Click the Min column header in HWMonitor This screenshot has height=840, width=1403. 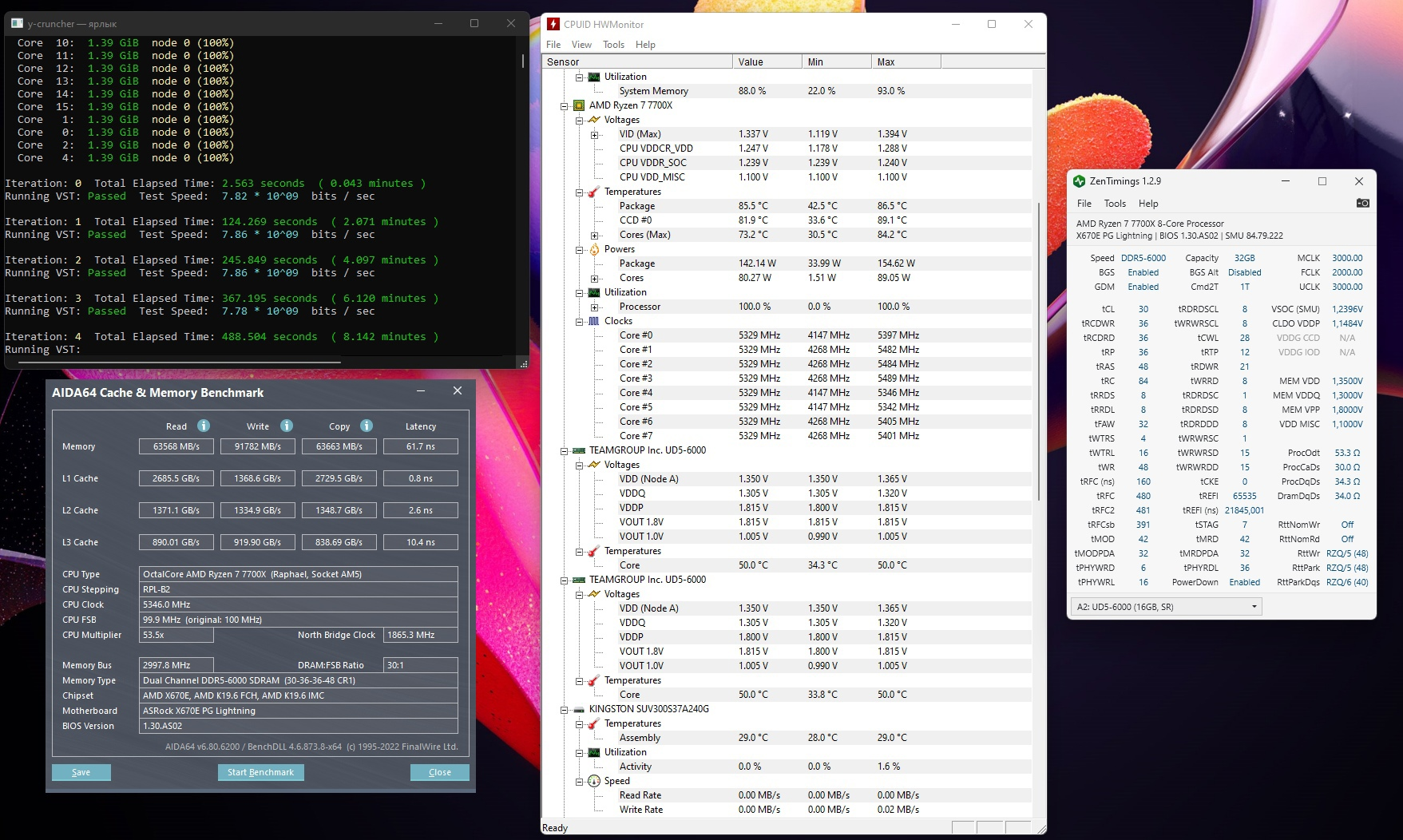point(837,61)
